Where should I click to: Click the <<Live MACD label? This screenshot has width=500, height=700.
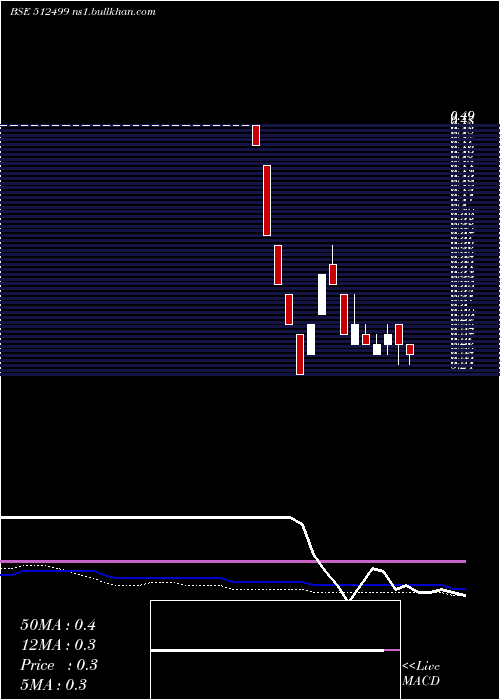[x=421, y=674]
